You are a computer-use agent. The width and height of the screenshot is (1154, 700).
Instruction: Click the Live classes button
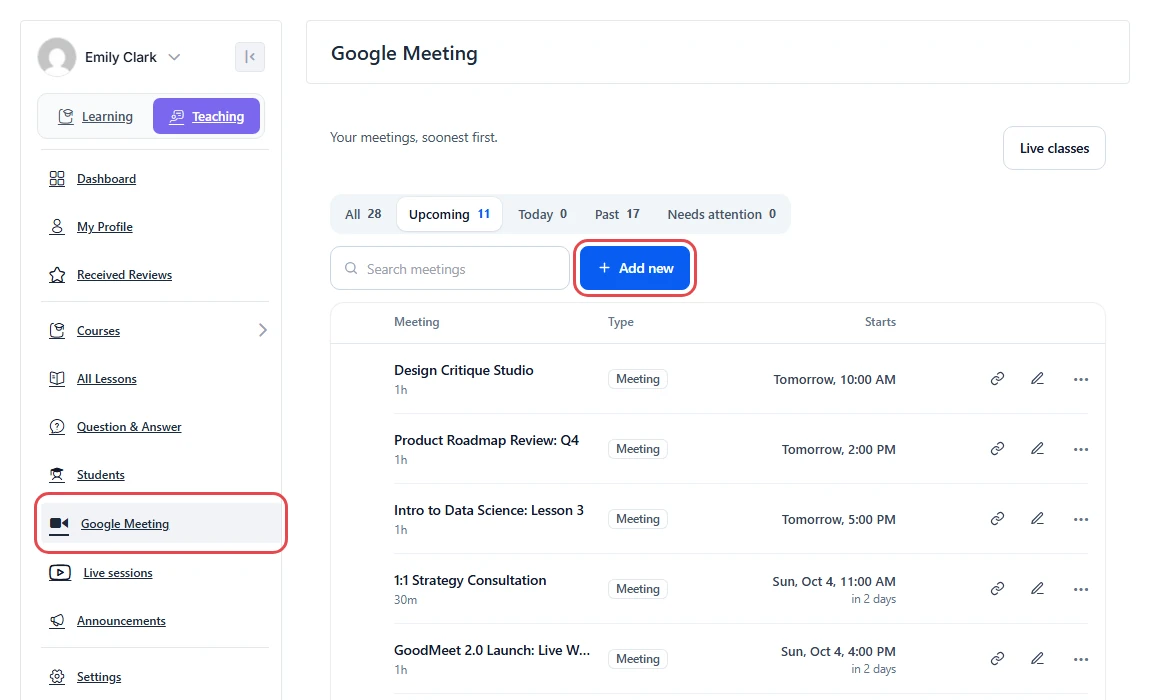pos(1054,148)
